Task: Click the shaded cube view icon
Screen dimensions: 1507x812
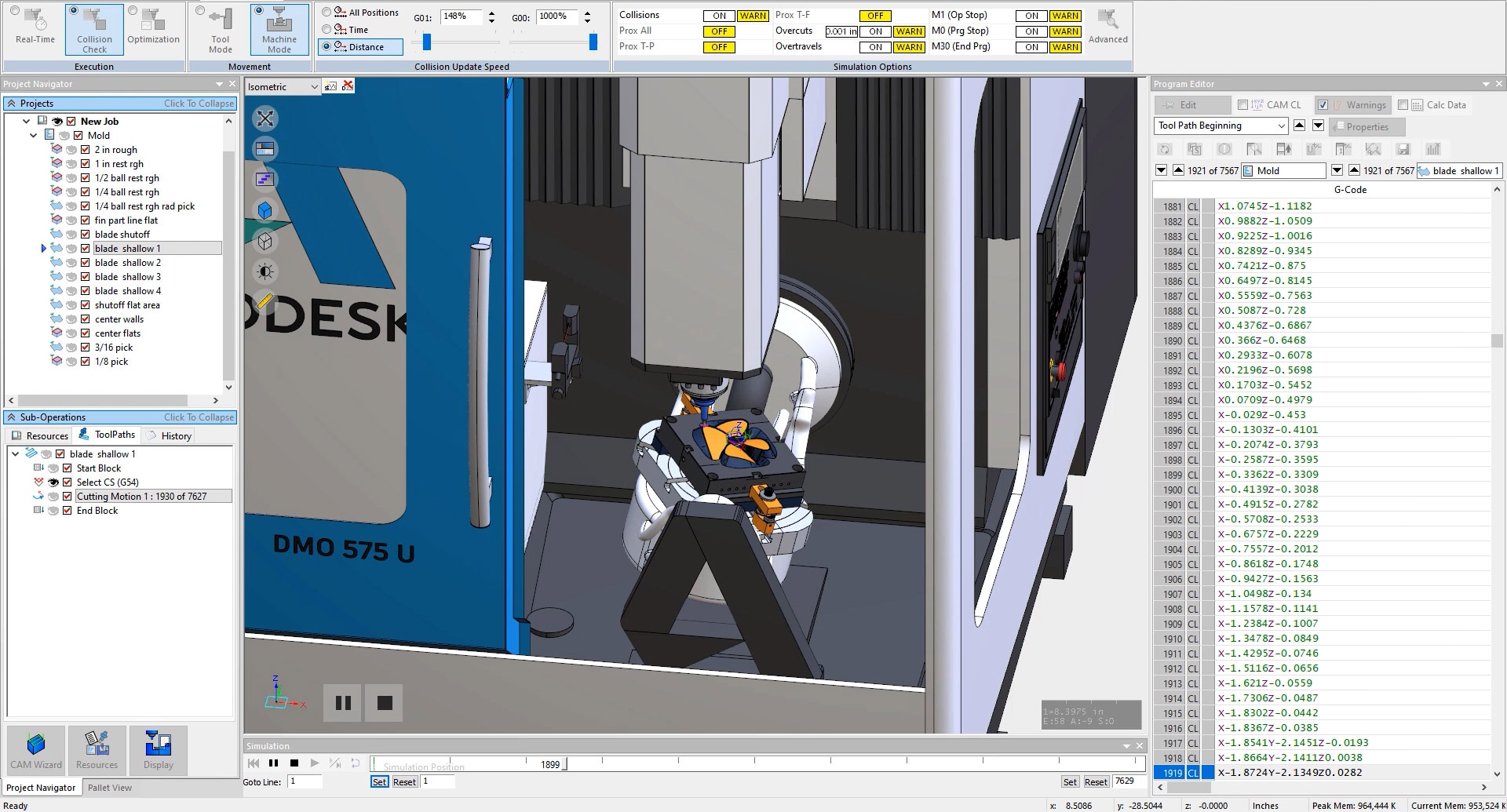Action: point(265,210)
